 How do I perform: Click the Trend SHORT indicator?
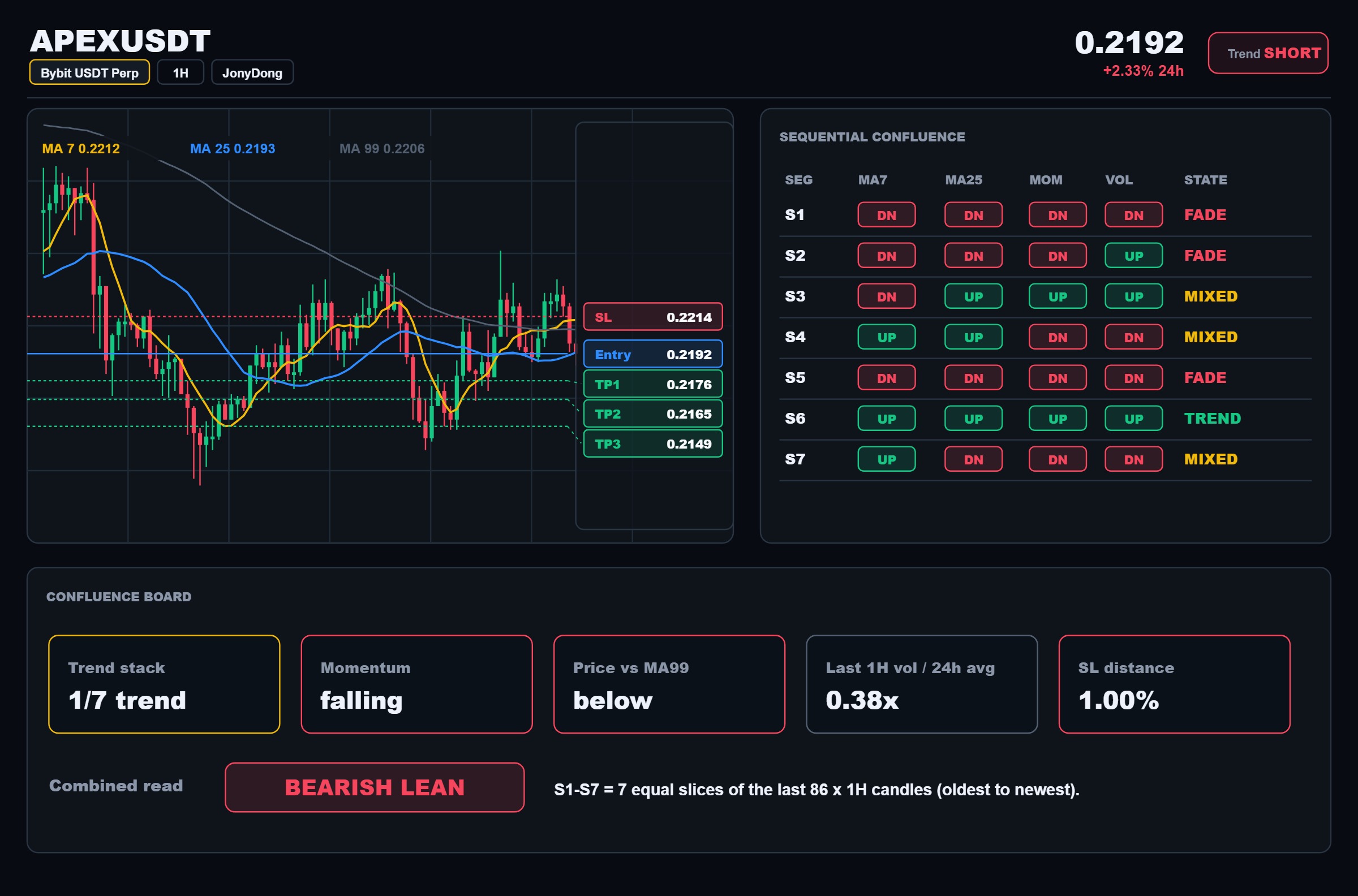tap(1267, 53)
